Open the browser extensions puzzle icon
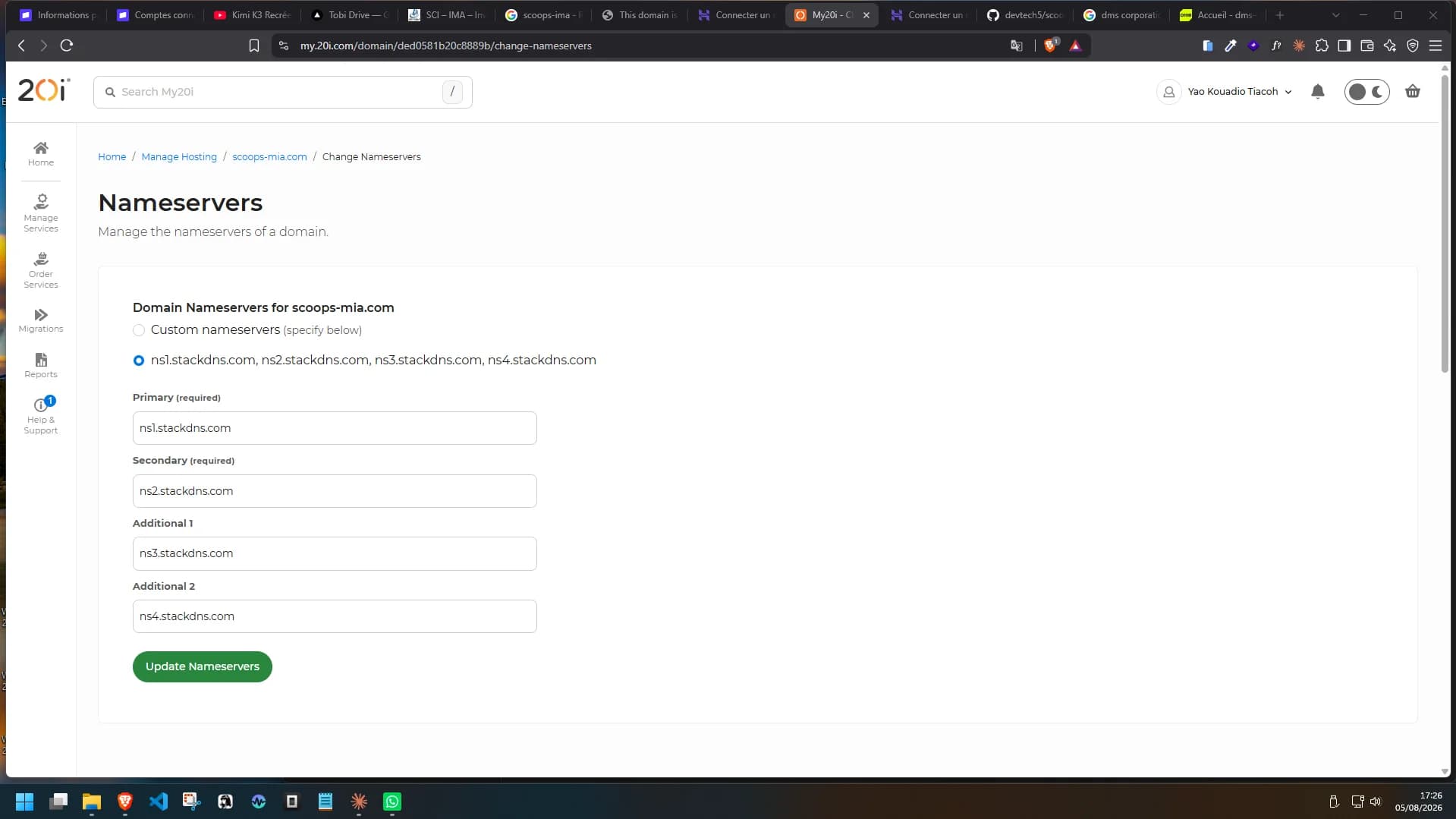1456x819 pixels. 1322,46
